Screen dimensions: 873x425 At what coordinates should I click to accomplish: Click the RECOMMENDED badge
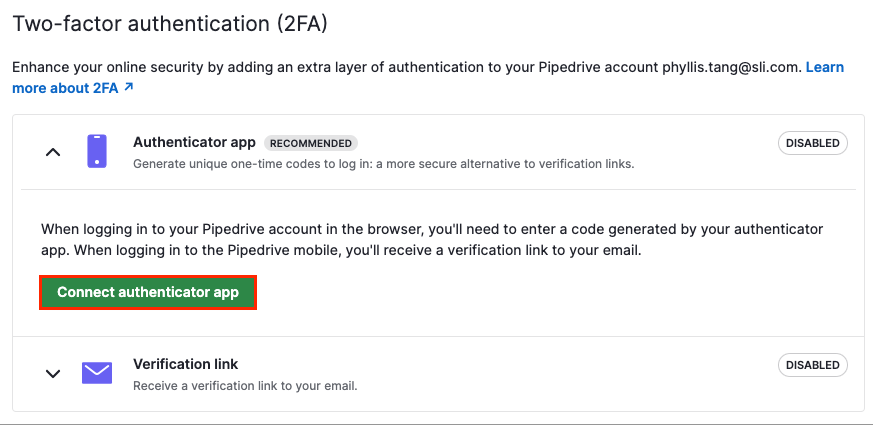311,143
